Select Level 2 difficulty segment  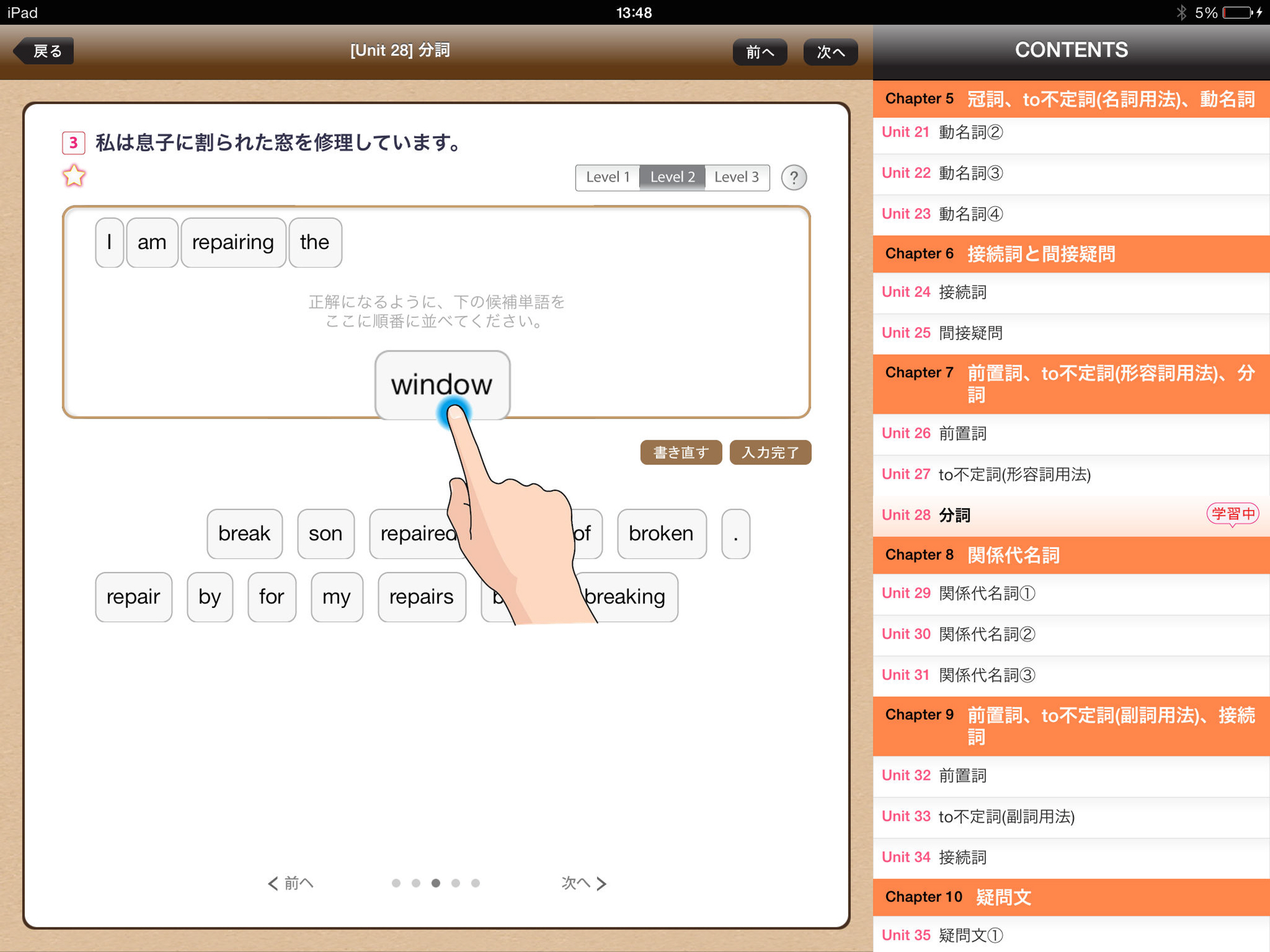[672, 177]
